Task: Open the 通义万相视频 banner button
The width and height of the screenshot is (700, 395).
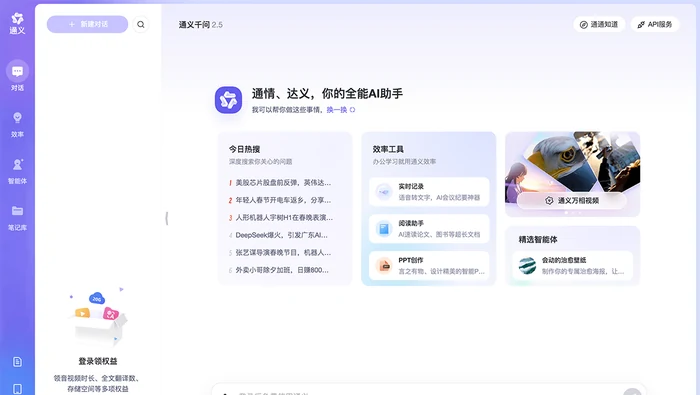Action: click(x=572, y=200)
